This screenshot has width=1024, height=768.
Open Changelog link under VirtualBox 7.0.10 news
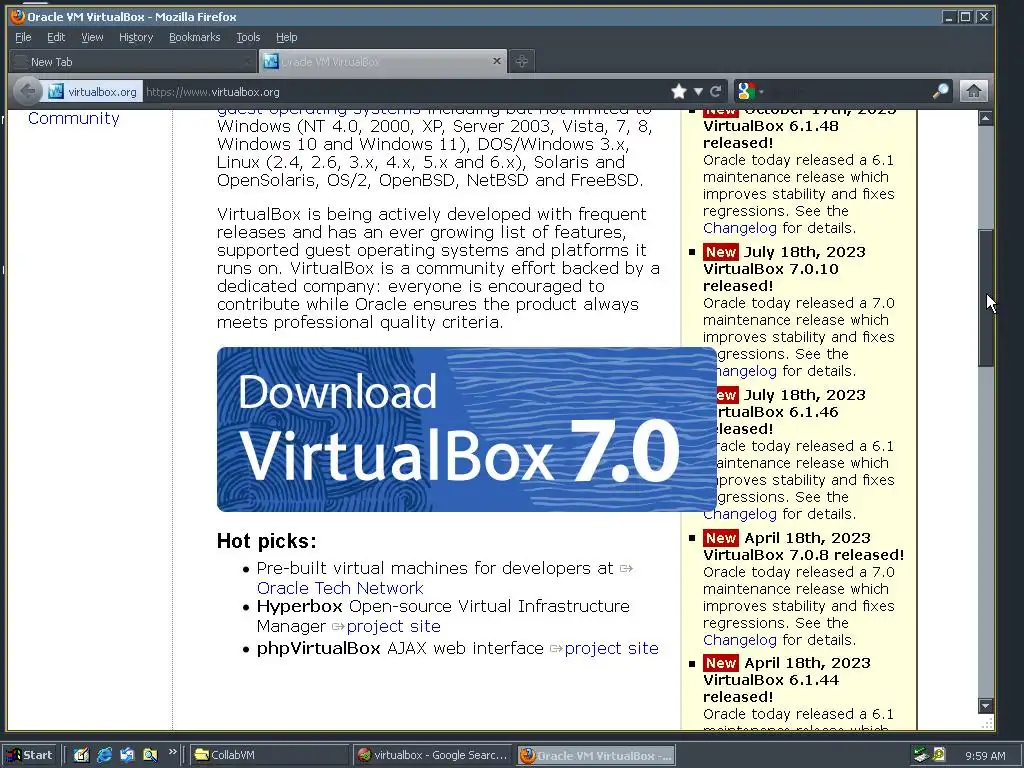pos(744,371)
